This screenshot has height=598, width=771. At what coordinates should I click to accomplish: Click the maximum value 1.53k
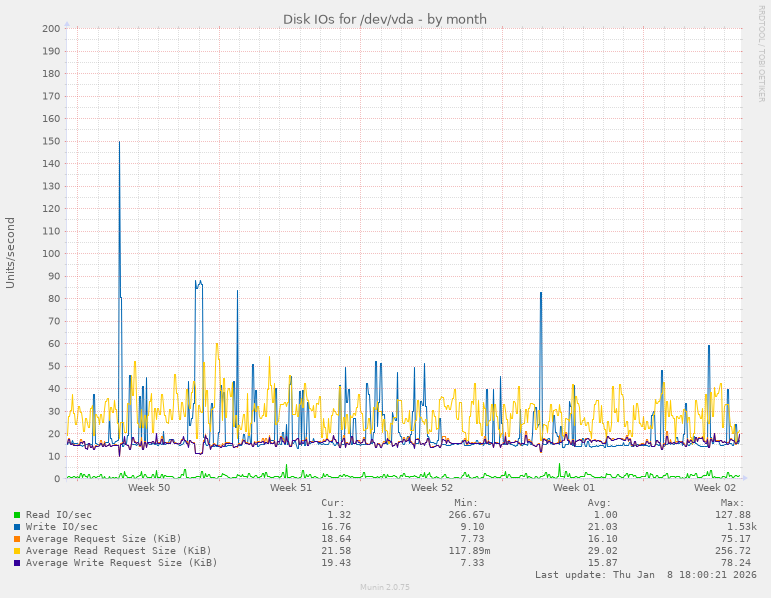point(741,527)
